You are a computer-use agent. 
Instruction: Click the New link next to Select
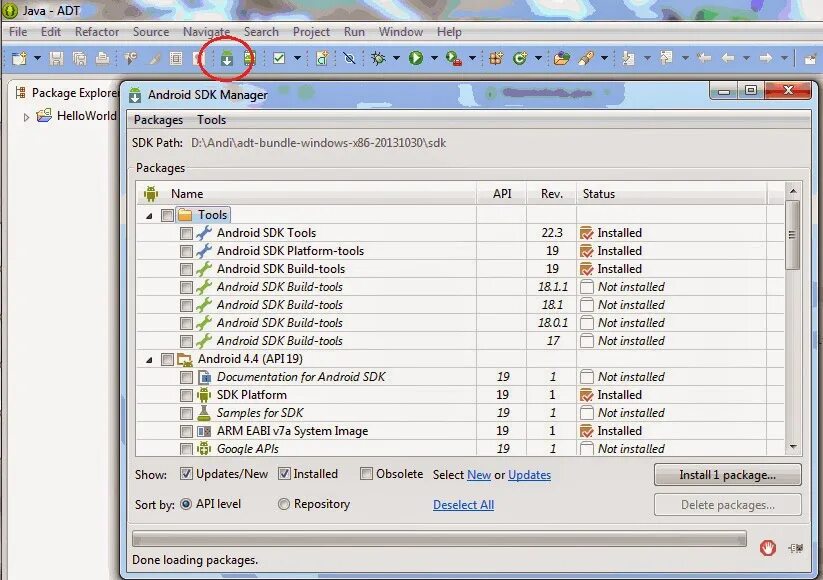(479, 475)
